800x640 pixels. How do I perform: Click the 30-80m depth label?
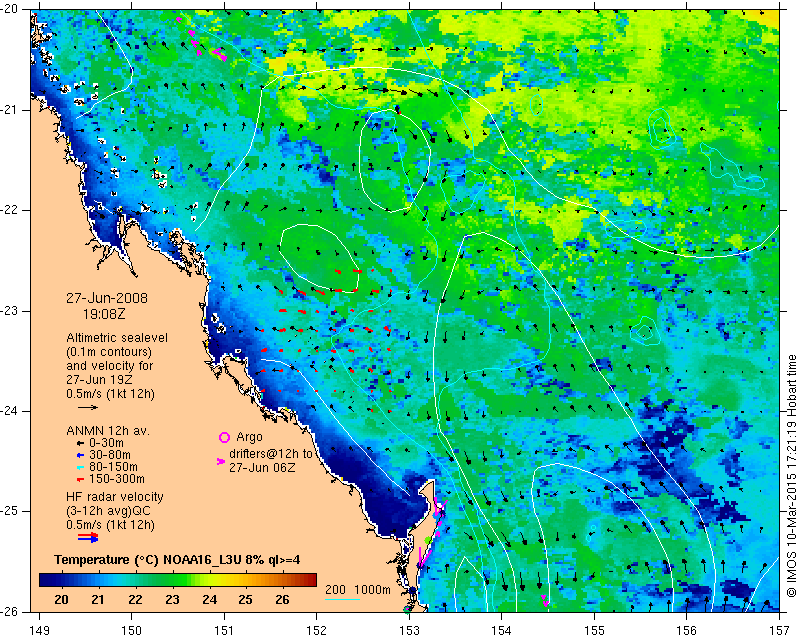click(x=110, y=455)
